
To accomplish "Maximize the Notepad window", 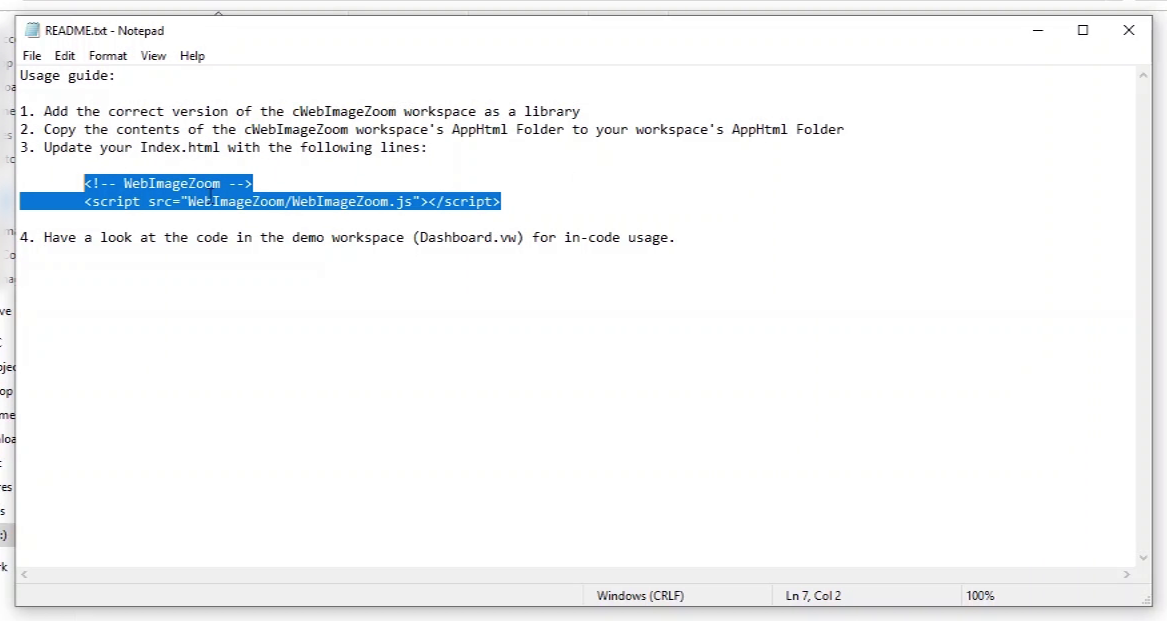I will pyautogui.click(x=1083, y=31).
